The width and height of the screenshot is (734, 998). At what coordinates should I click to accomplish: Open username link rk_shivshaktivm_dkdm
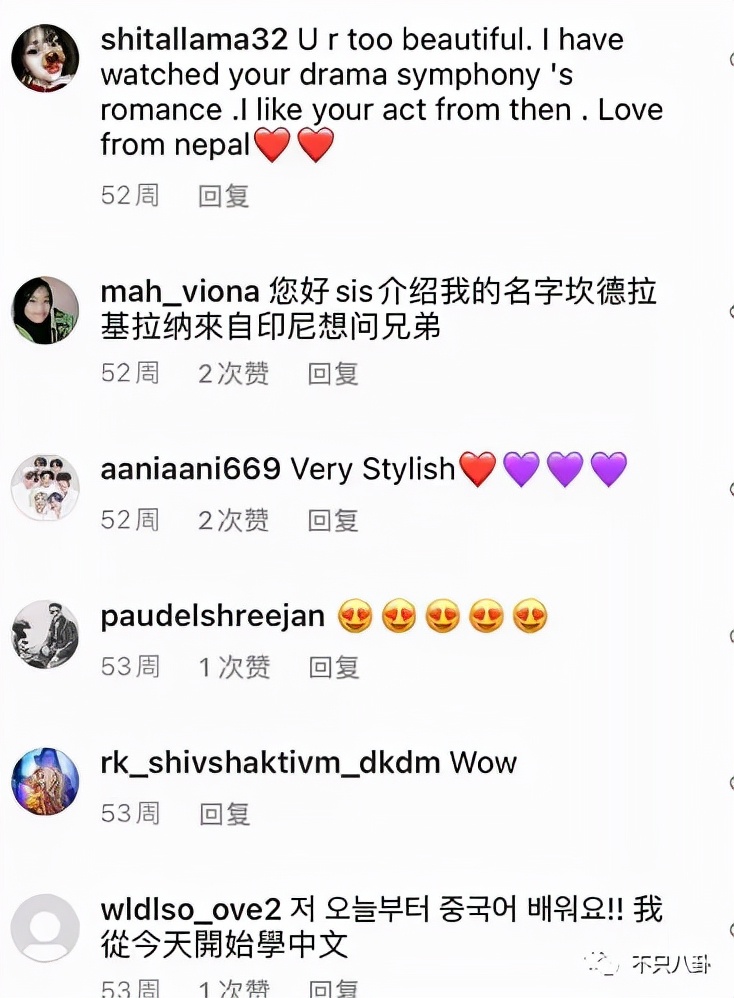tap(271, 763)
